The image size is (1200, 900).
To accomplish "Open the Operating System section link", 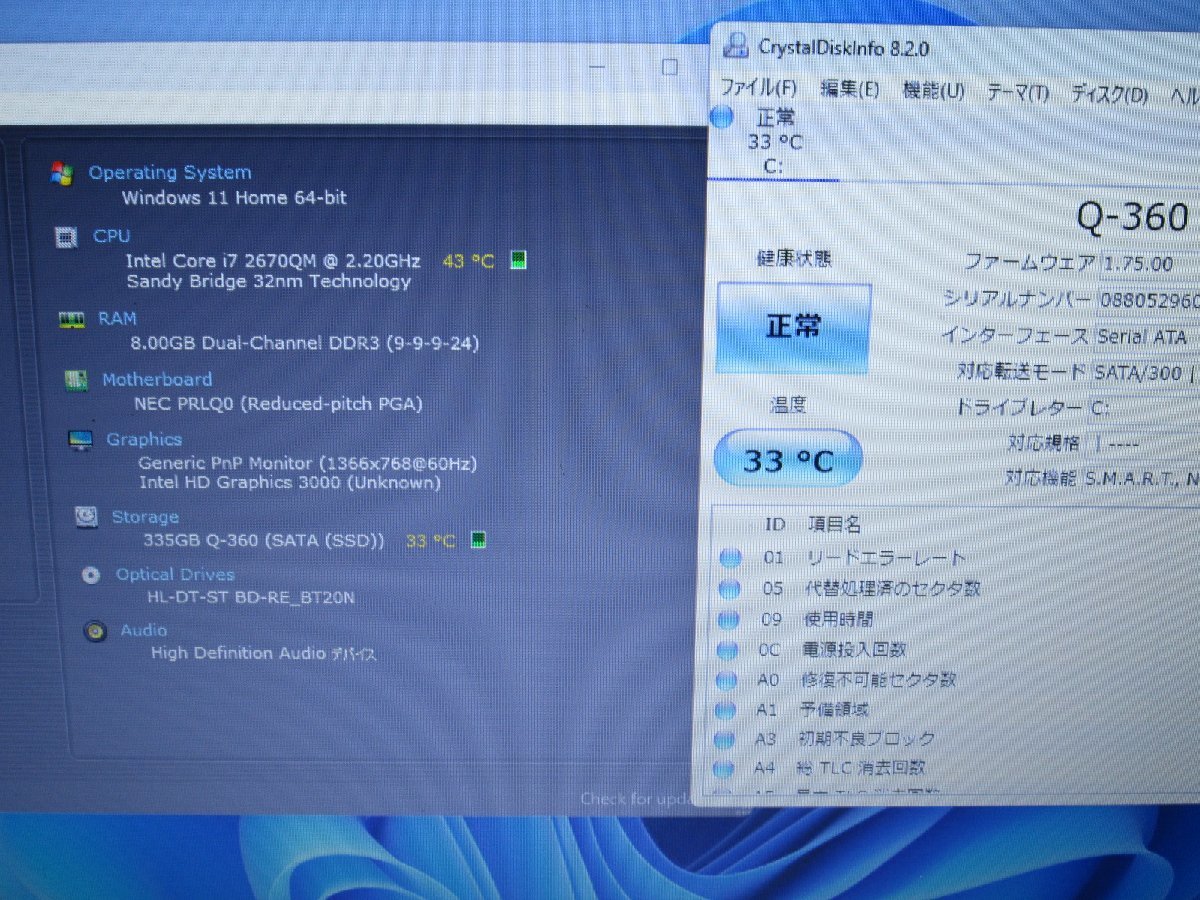I will [170, 172].
